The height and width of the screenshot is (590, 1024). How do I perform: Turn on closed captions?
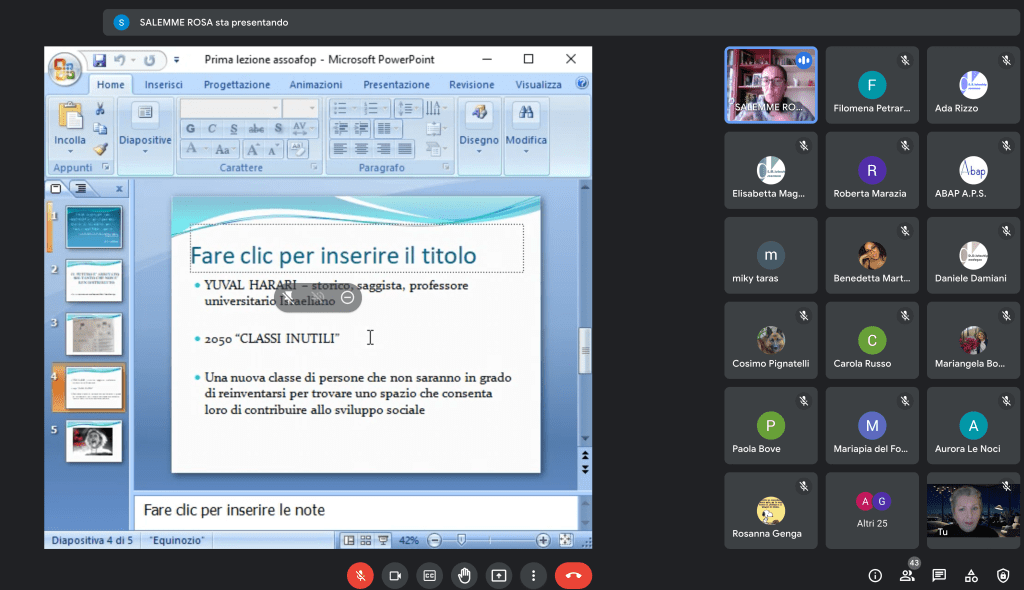(x=429, y=575)
